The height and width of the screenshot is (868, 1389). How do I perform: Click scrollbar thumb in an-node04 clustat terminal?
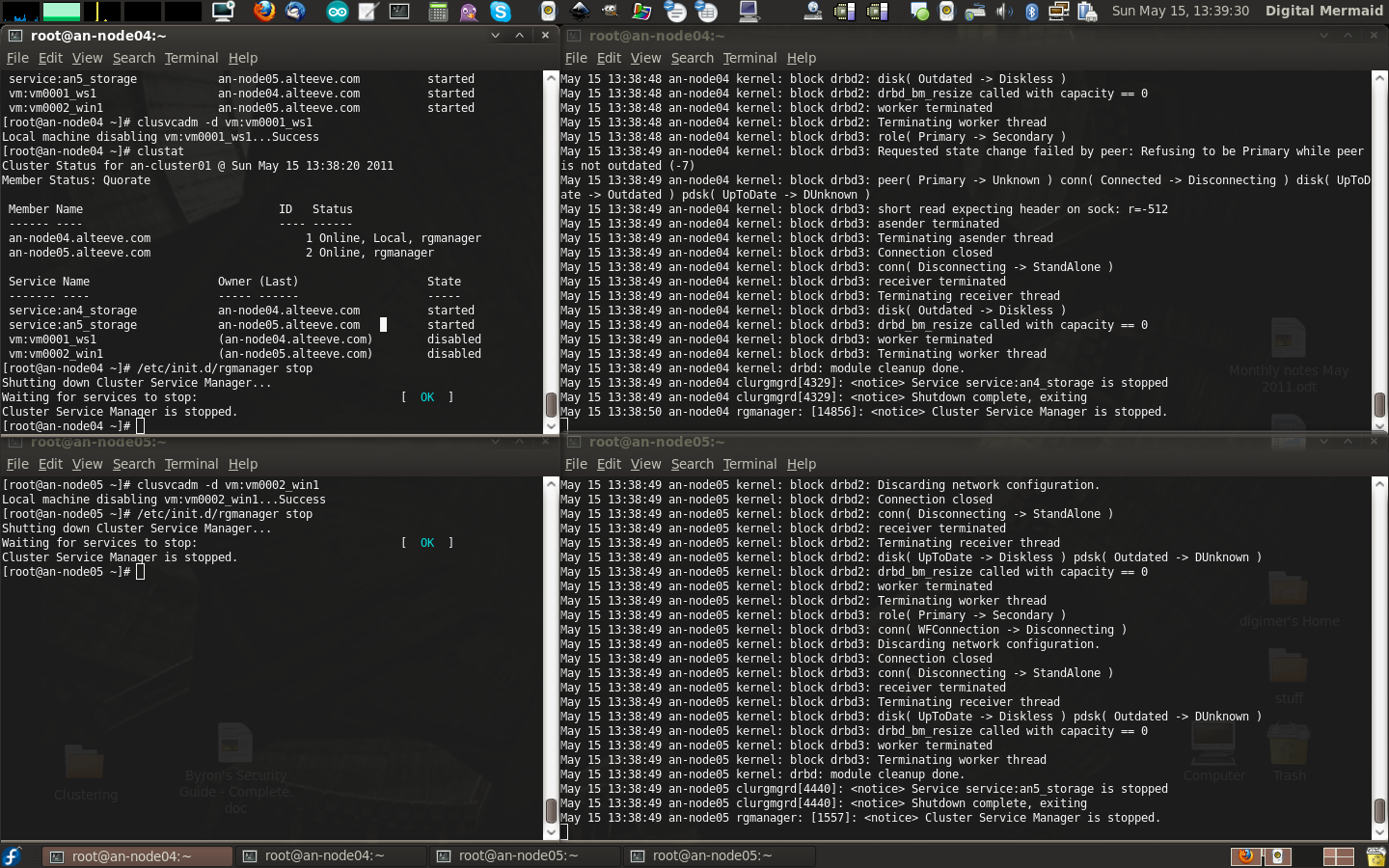pos(552,404)
